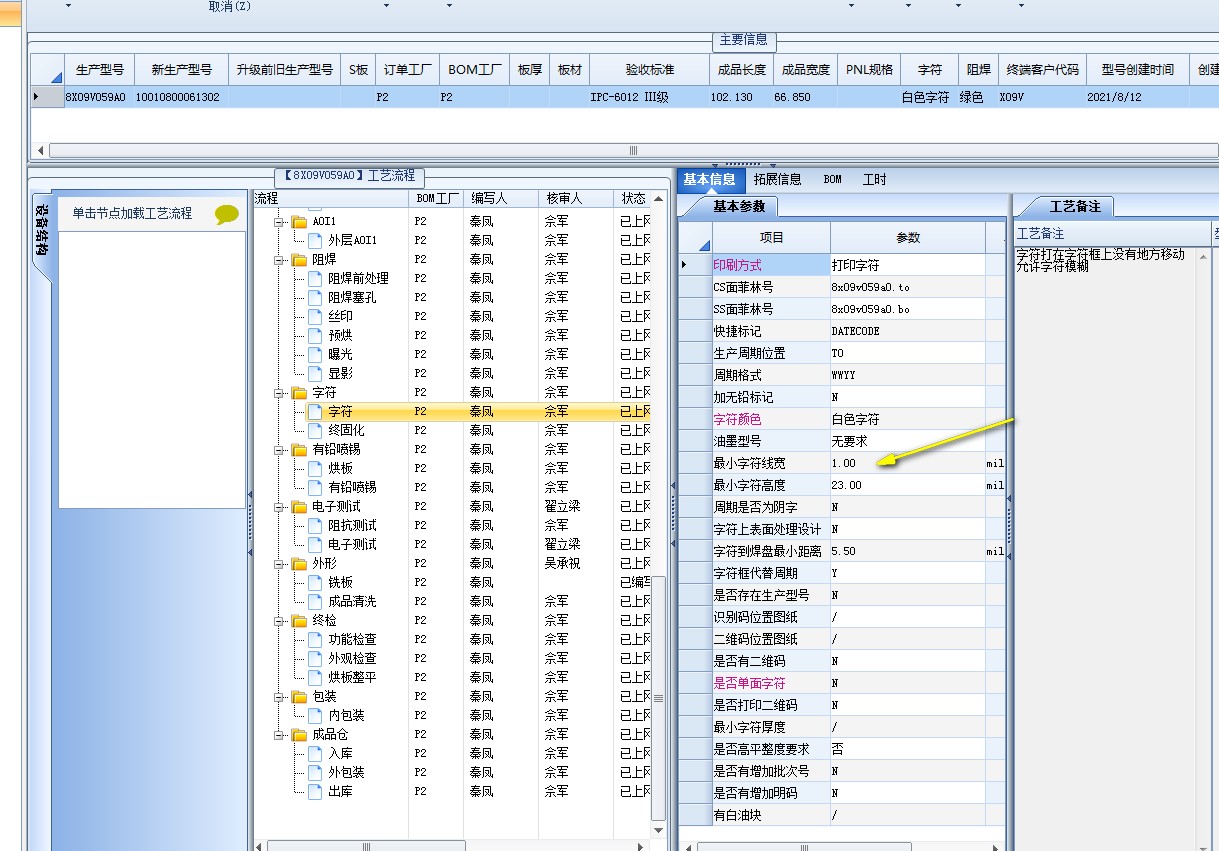Collapse the 电子测试 folder node
The width and height of the screenshot is (1219, 851).
pos(279,506)
